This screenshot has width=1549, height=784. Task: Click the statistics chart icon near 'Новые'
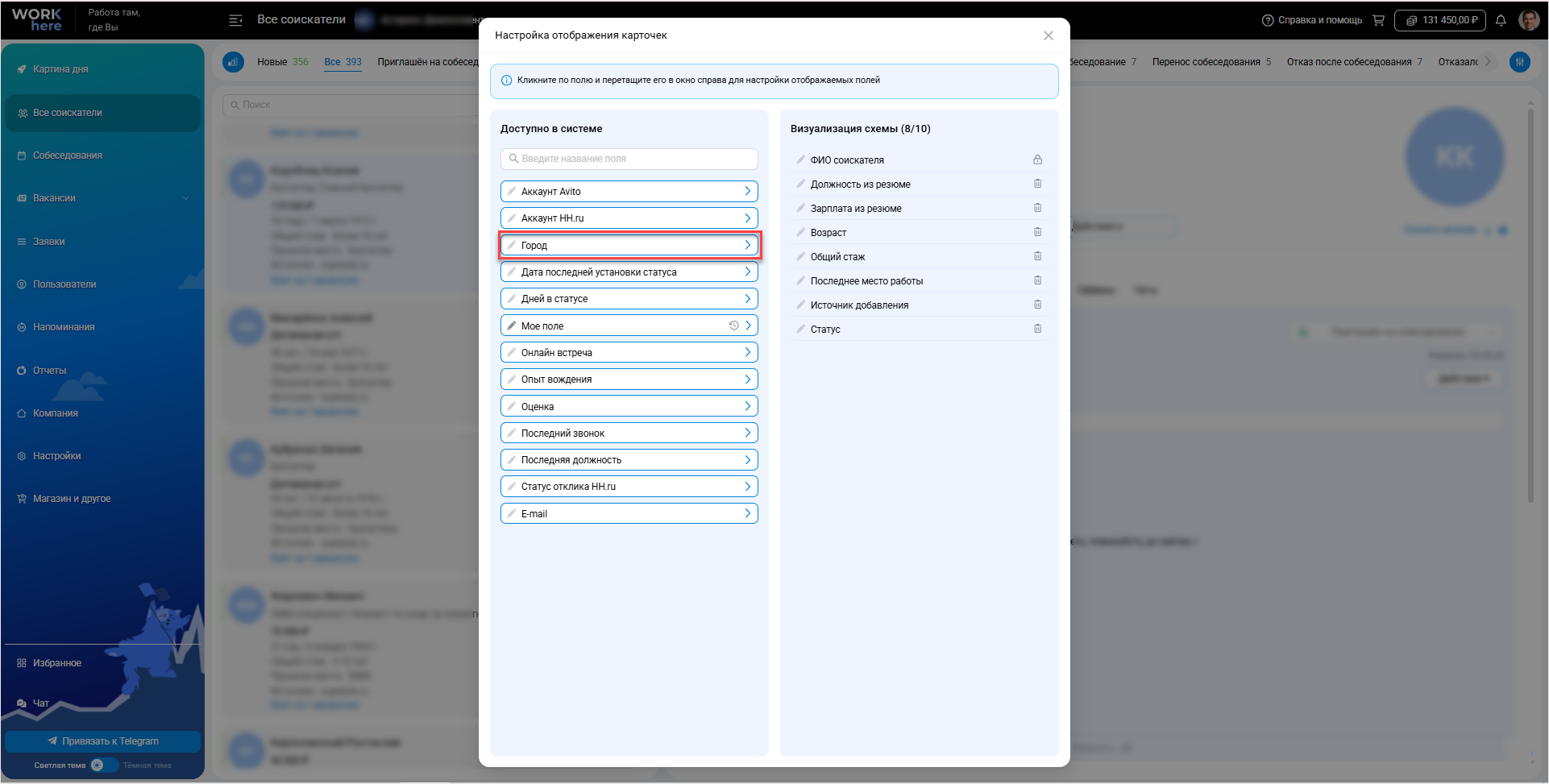[234, 62]
